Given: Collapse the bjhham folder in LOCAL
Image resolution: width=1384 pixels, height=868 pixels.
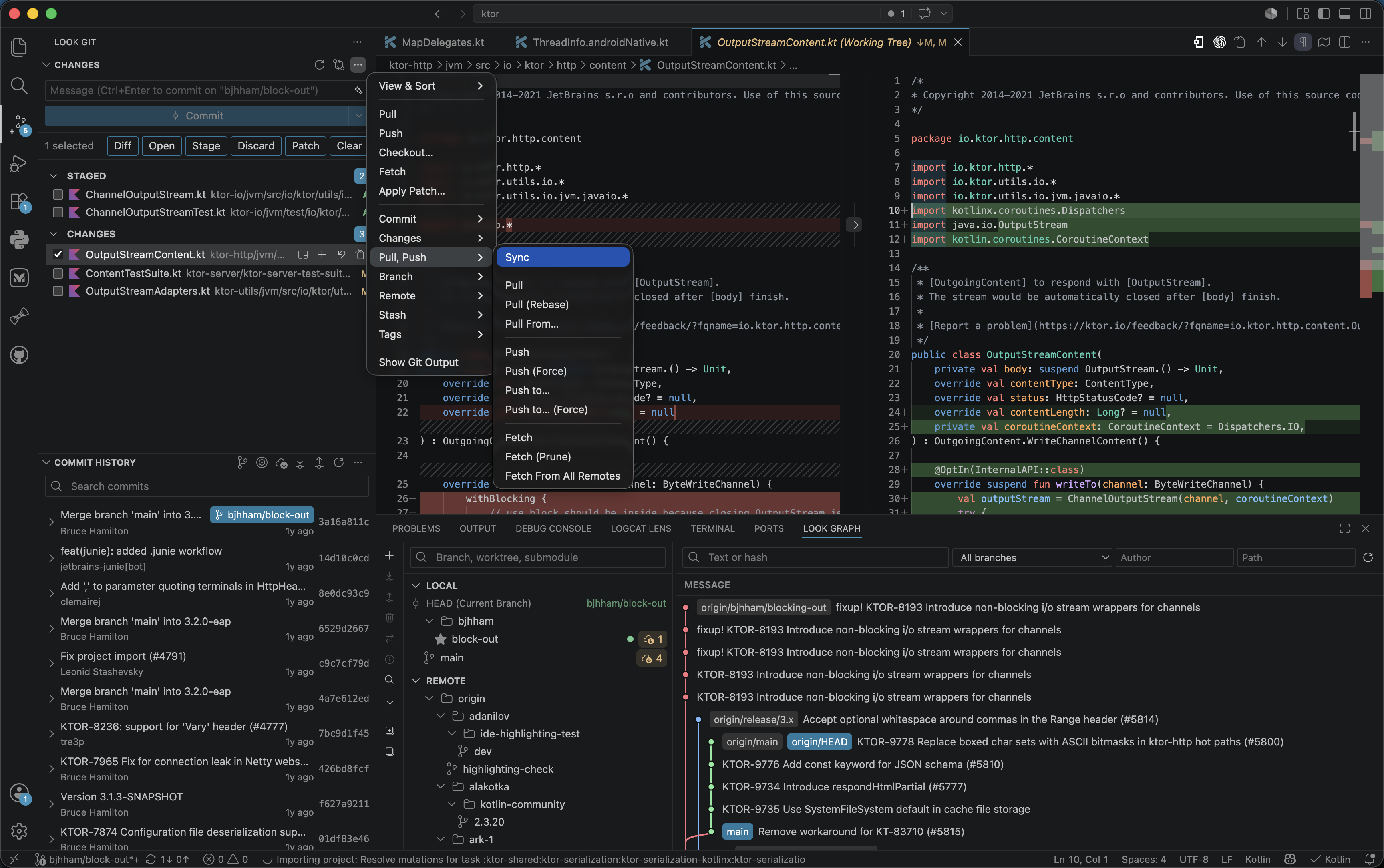Looking at the screenshot, I should [429, 621].
